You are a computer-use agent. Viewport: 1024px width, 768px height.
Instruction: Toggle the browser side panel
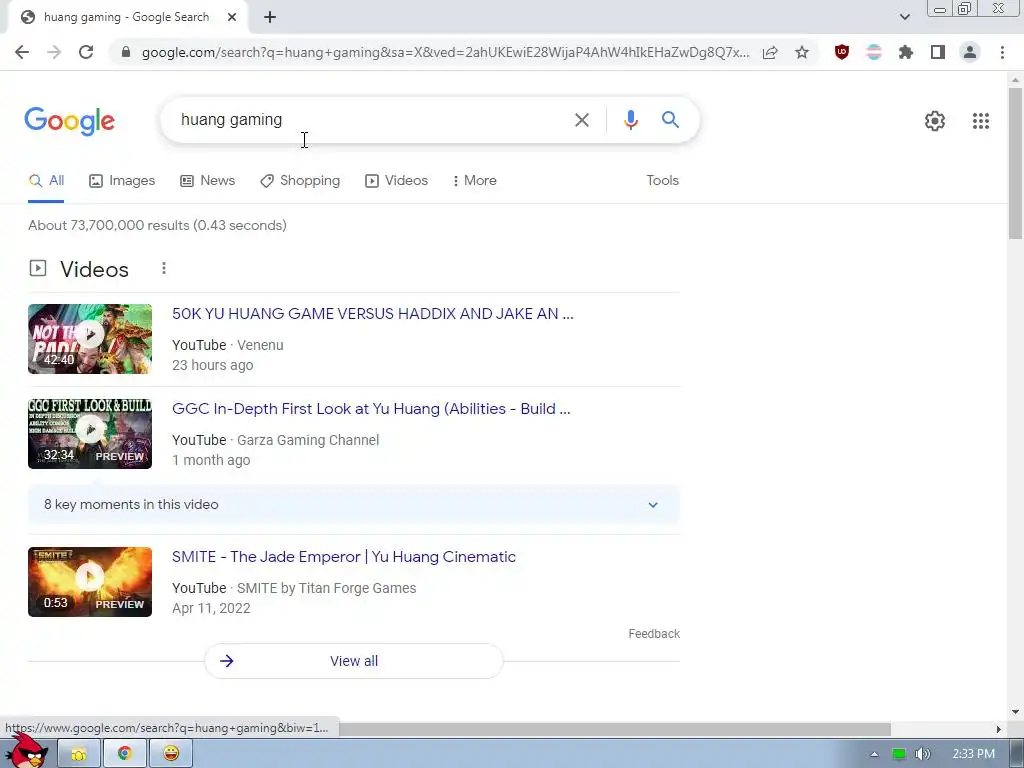(938, 52)
